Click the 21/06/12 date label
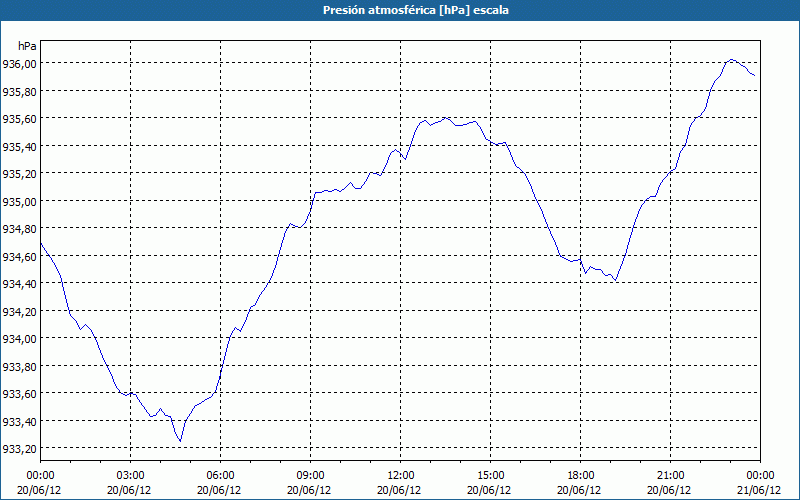The height and width of the screenshot is (500, 800). tap(760, 490)
